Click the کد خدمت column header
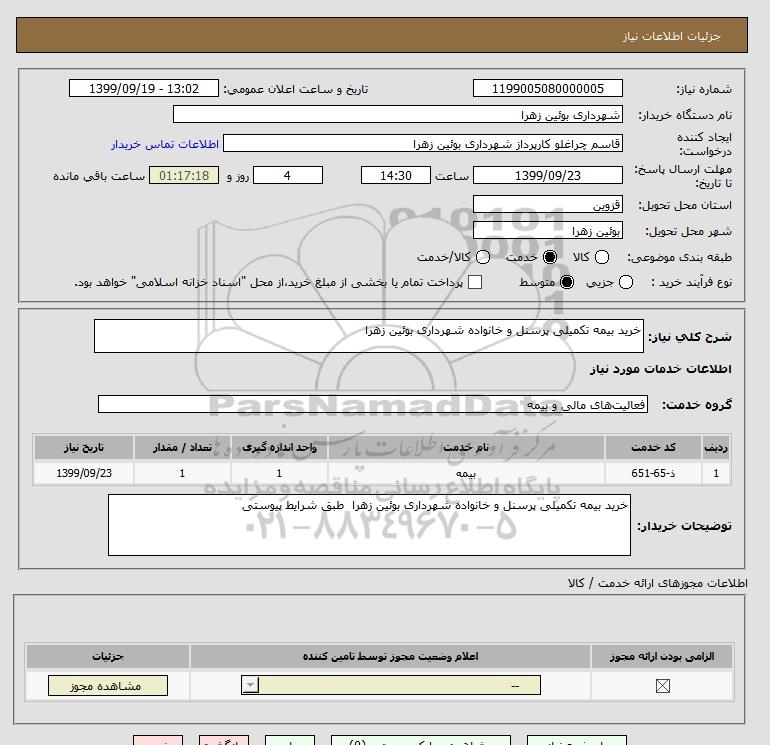This screenshot has height=745, width=770. (x=653, y=447)
